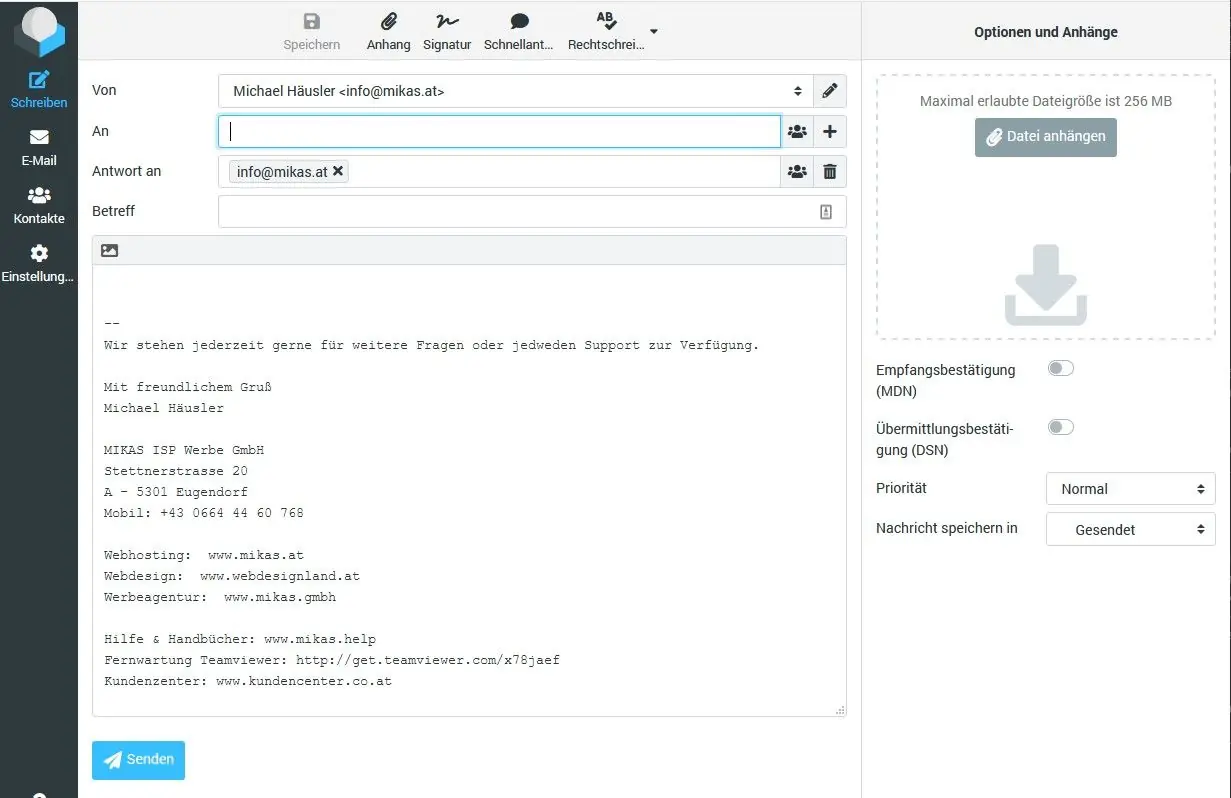Viewport: 1231px width, 798px height.
Task: Send the message with the Senden button
Action: pos(138,760)
